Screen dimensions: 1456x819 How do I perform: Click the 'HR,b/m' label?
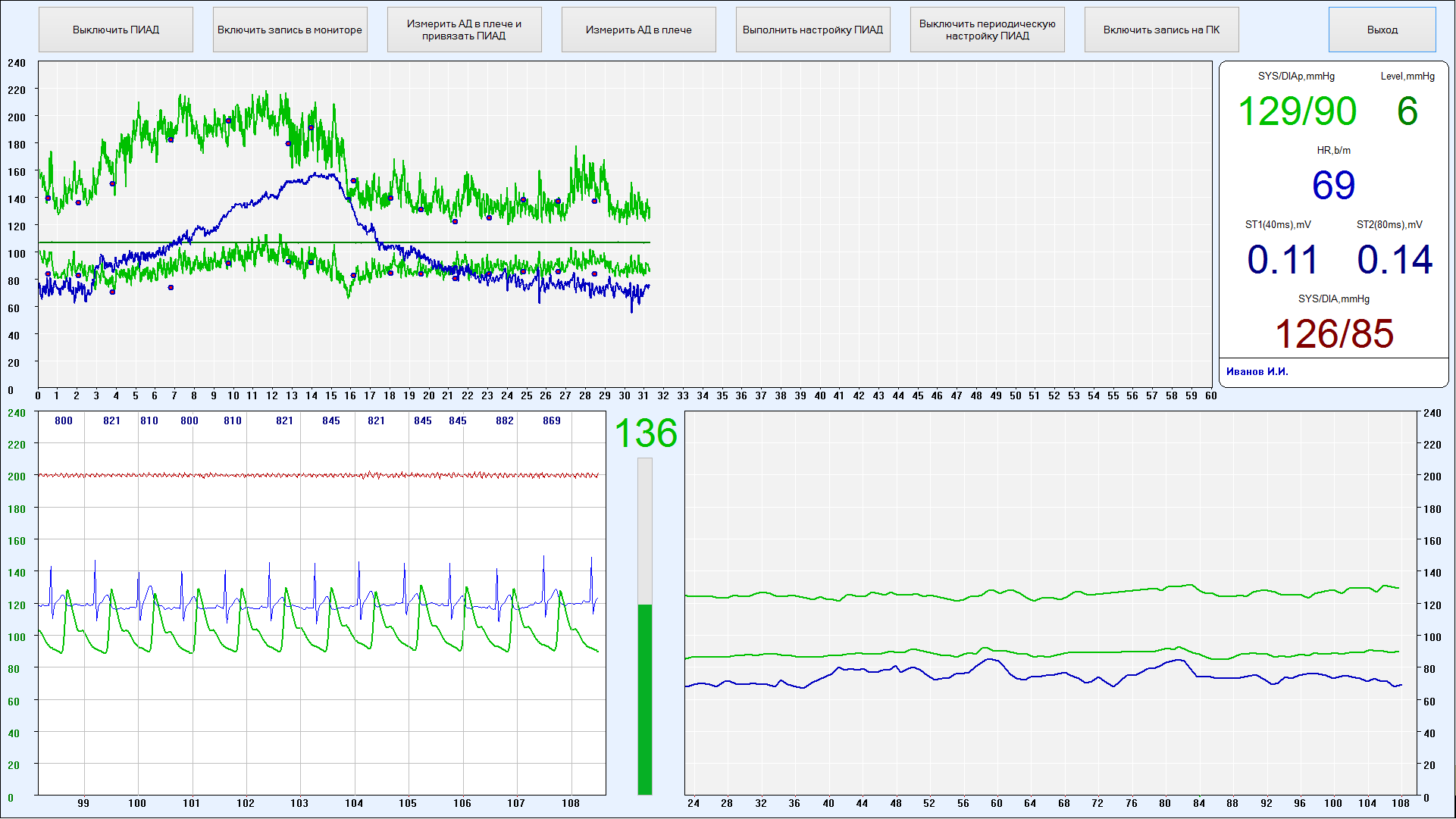(1334, 151)
